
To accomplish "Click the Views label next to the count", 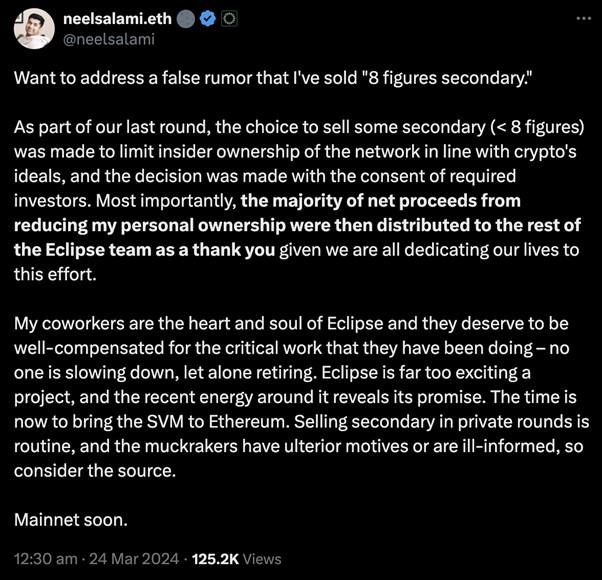I will (x=263, y=559).
